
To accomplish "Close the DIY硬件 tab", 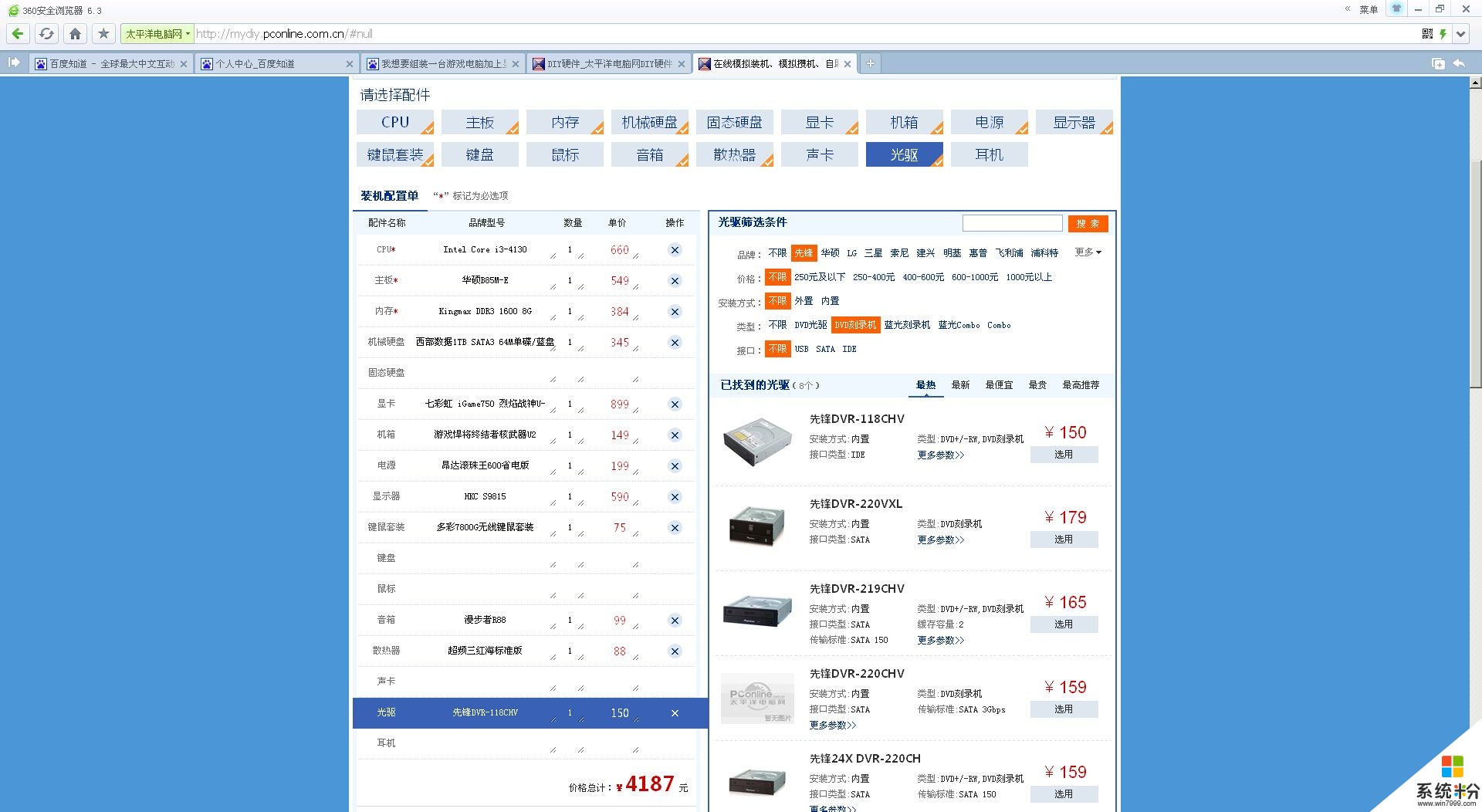I will [682, 64].
